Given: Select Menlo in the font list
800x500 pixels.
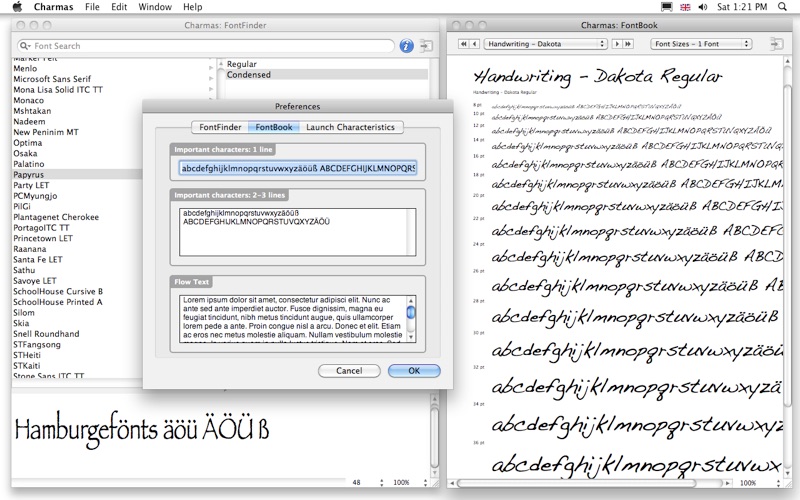Looking at the screenshot, I should pos(25,68).
